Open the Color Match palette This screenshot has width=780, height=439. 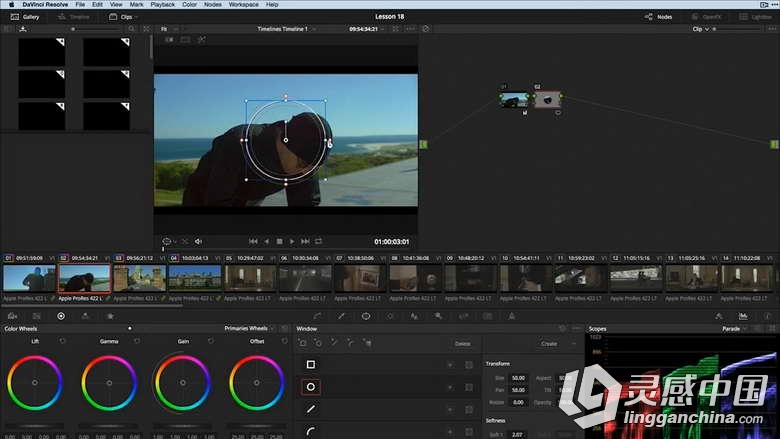37,316
